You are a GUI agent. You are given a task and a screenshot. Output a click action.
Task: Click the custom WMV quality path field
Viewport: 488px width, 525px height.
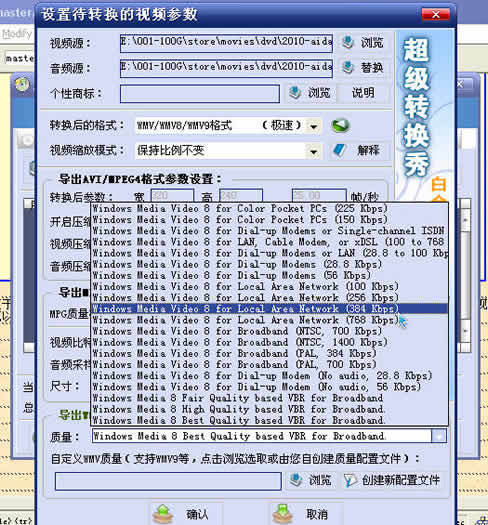click(x=168, y=481)
